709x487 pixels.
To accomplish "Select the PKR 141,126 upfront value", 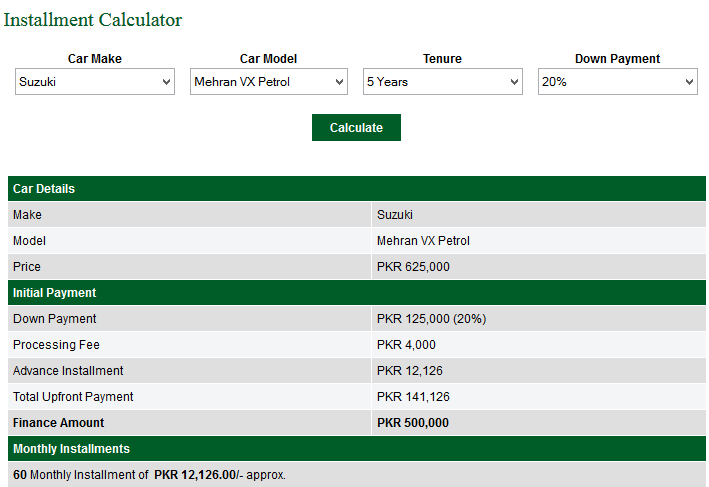I will (x=413, y=397).
